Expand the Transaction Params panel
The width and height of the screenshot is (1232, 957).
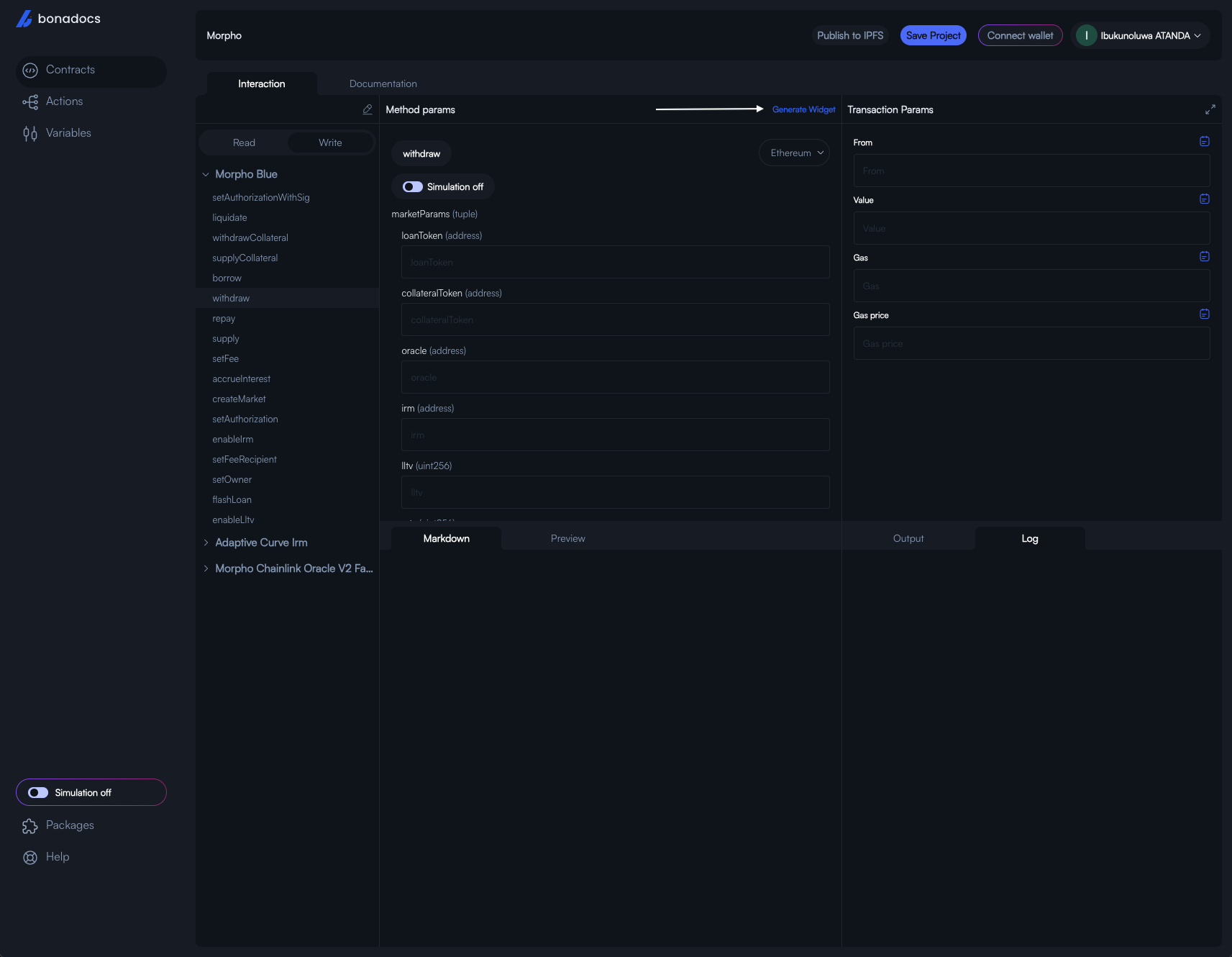[1210, 109]
